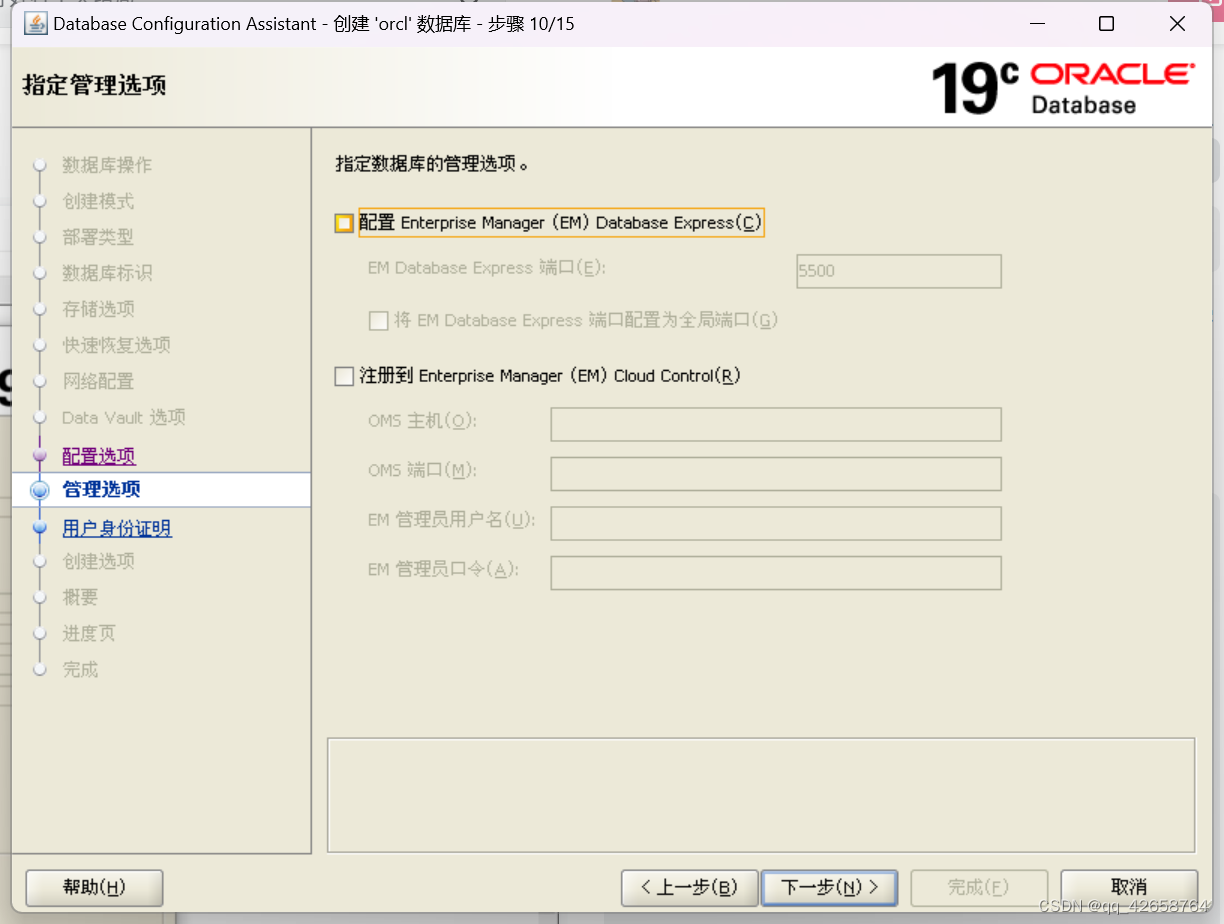This screenshot has width=1224, height=924.
Task: Select 创建模式 step in sidebar
Action: coord(98,201)
